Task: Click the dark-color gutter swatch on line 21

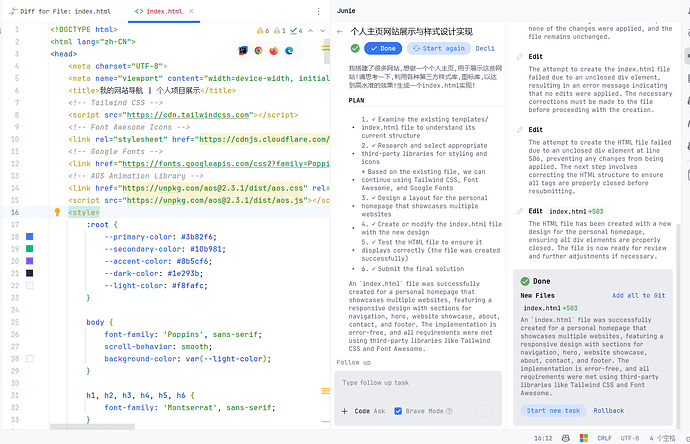Action: pyautogui.click(x=29, y=273)
